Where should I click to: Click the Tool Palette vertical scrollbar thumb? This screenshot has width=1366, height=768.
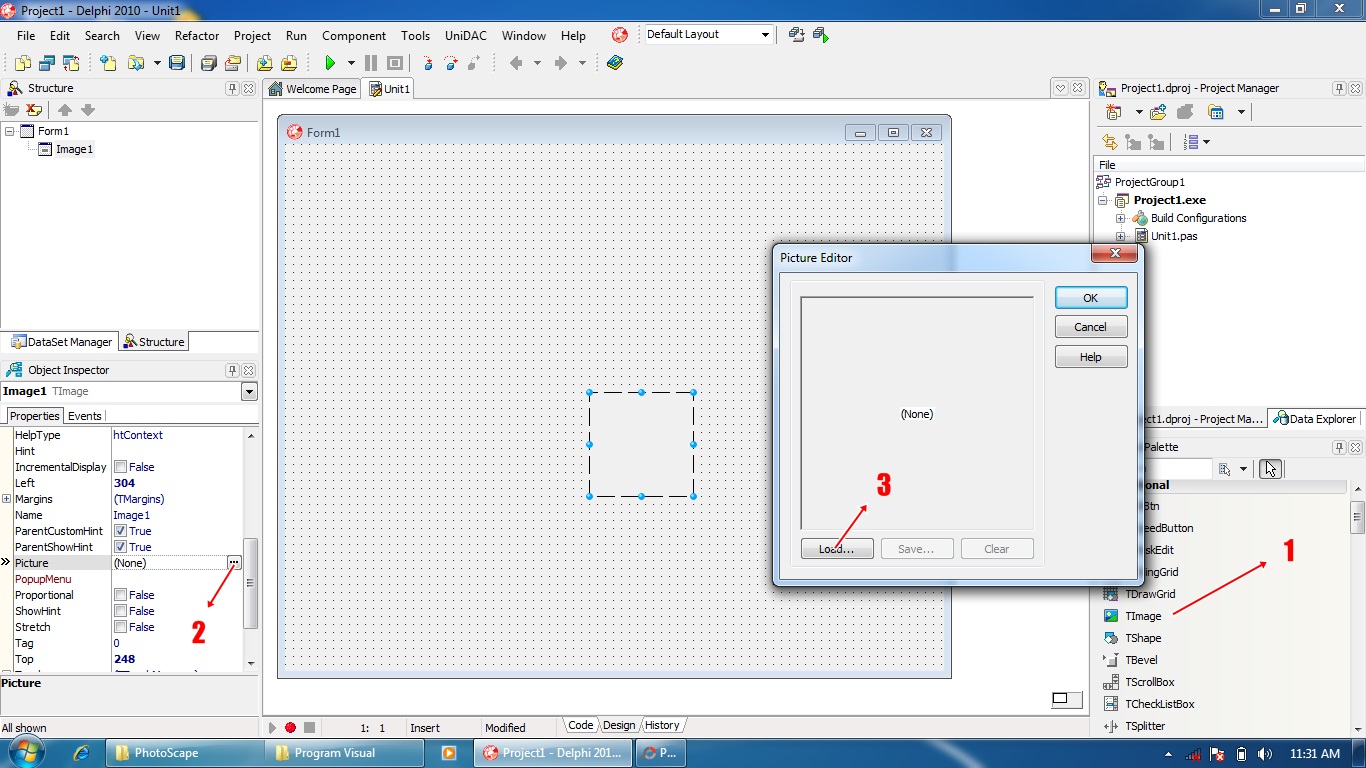pos(1357,517)
